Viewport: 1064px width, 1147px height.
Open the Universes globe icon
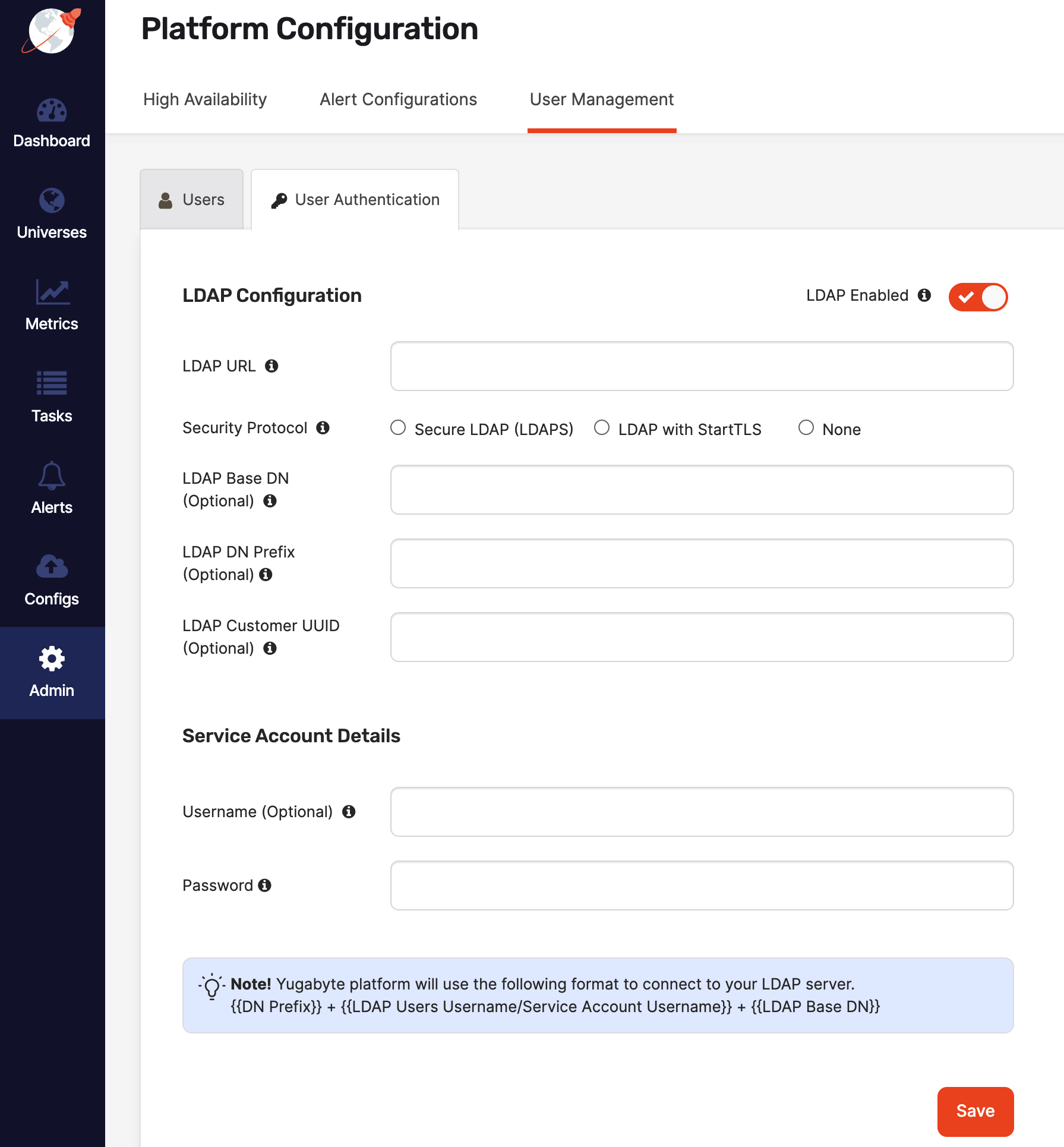(x=52, y=200)
